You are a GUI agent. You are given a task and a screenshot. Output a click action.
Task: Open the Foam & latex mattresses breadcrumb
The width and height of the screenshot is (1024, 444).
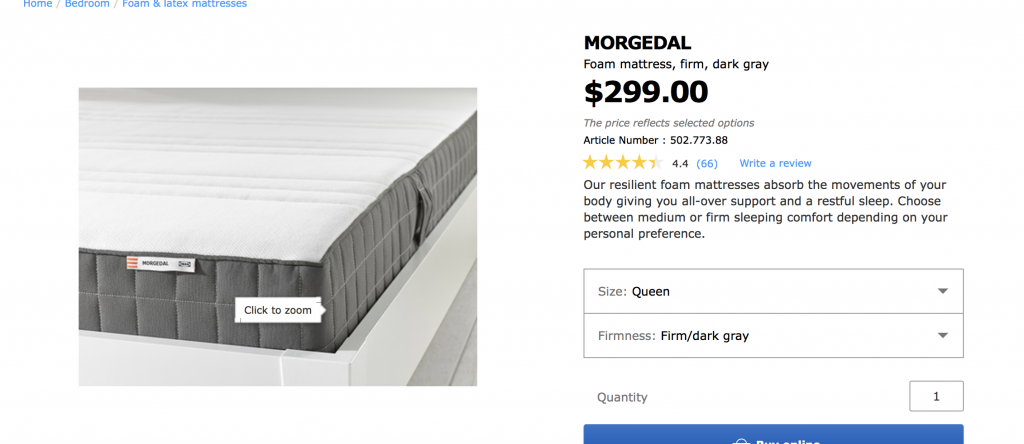click(x=184, y=4)
